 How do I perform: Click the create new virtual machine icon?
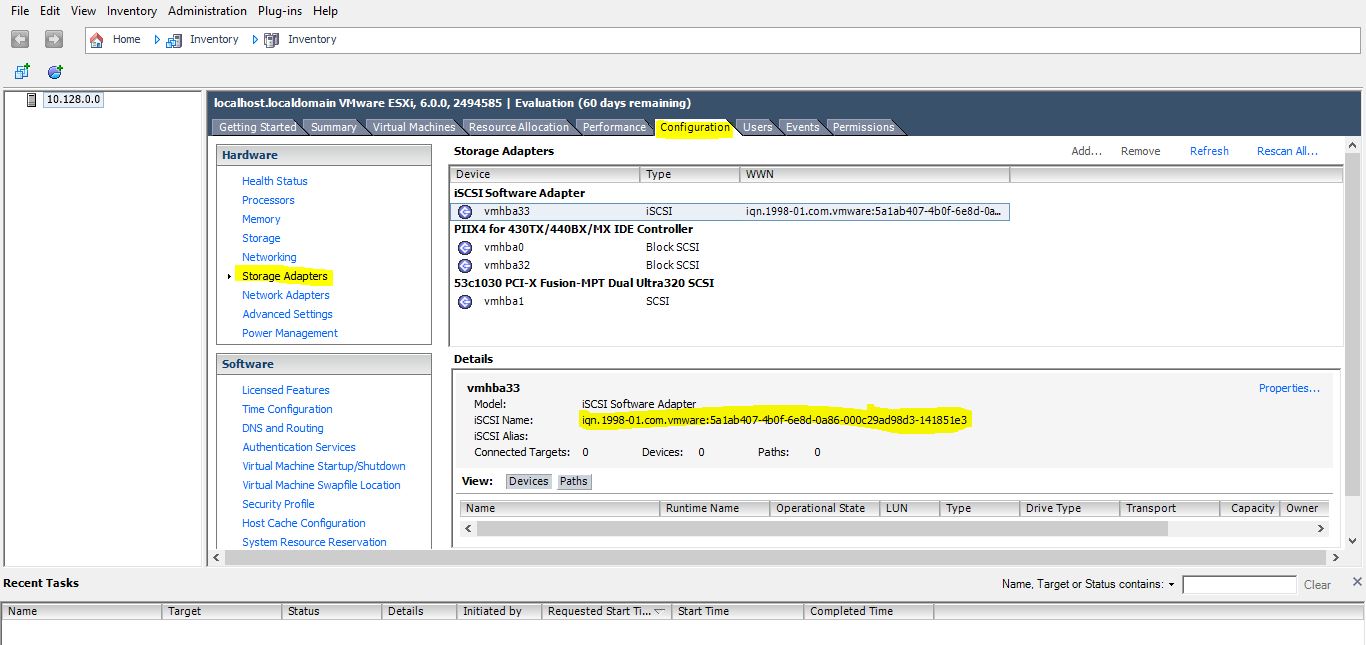(x=21, y=71)
